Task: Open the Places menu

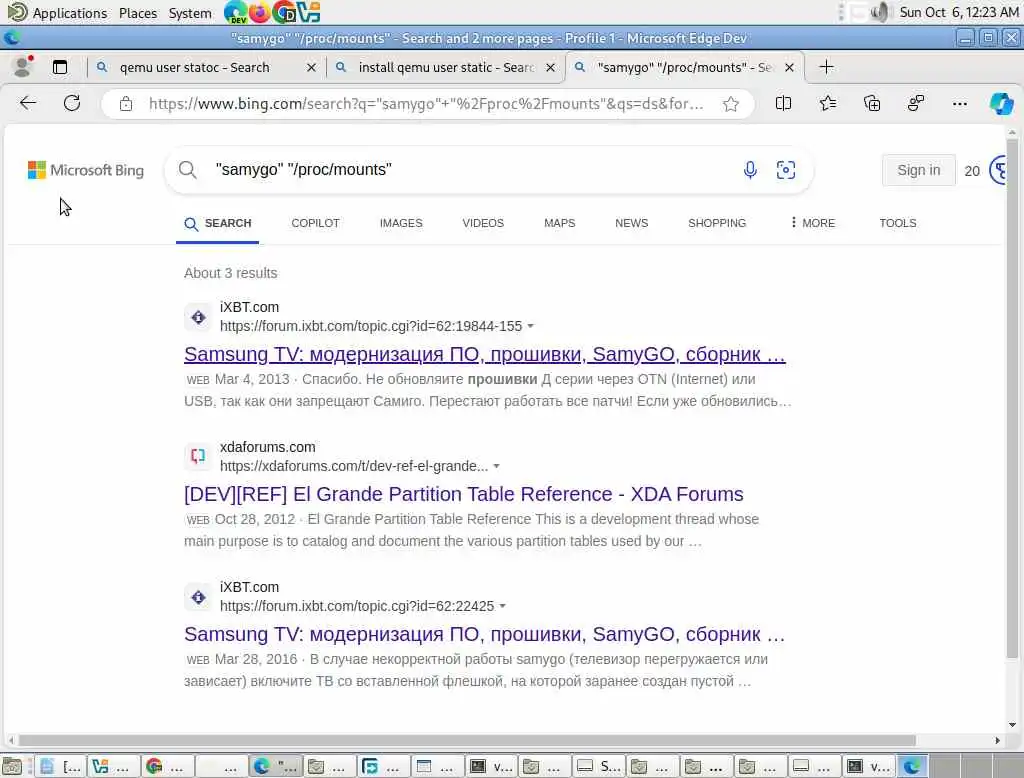Action: pos(138,12)
